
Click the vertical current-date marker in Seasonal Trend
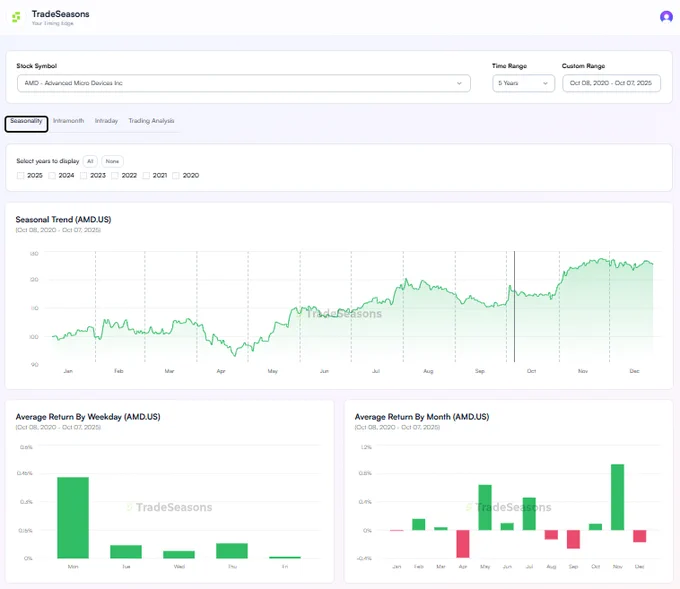(514, 306)
